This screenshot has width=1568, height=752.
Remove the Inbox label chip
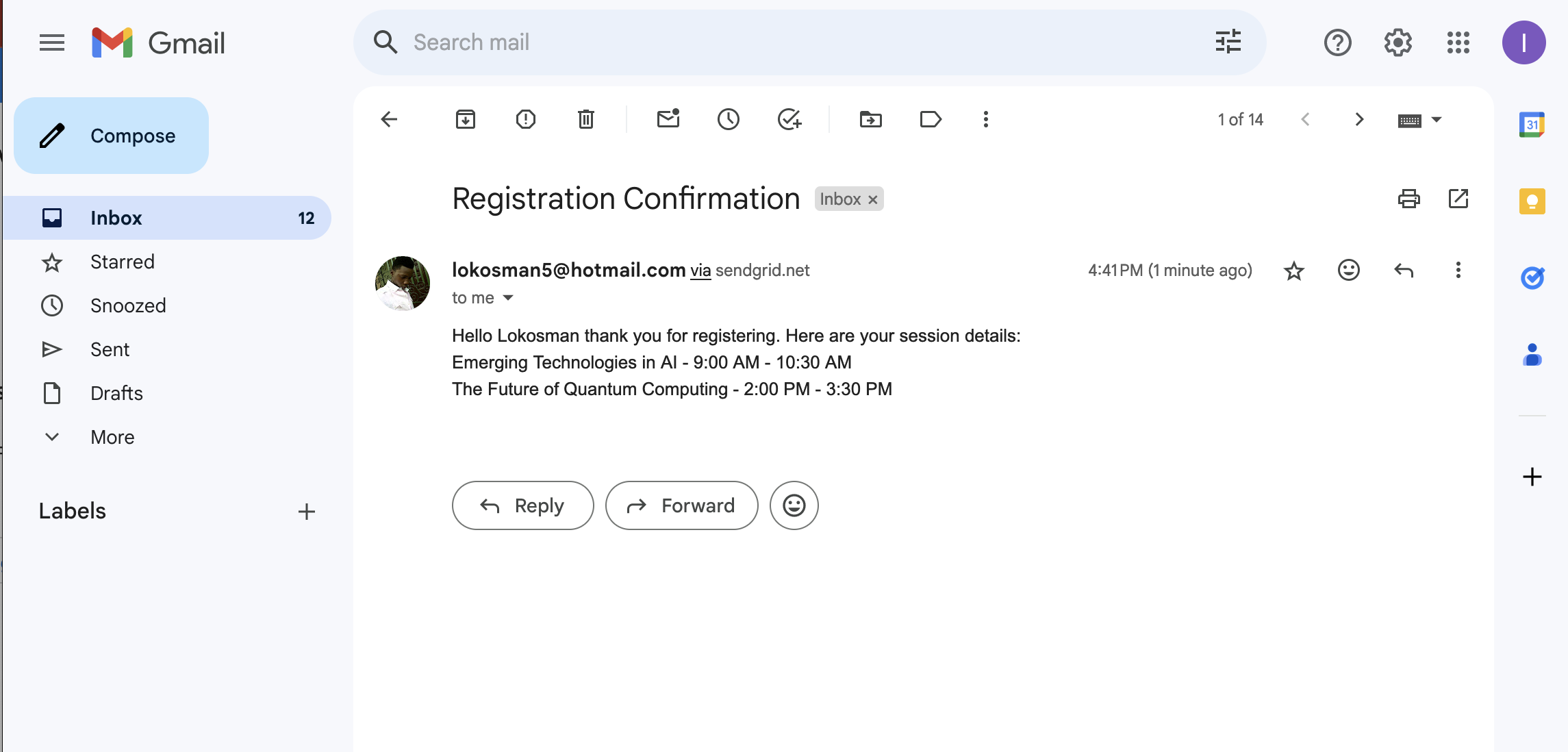coord(873,199)
